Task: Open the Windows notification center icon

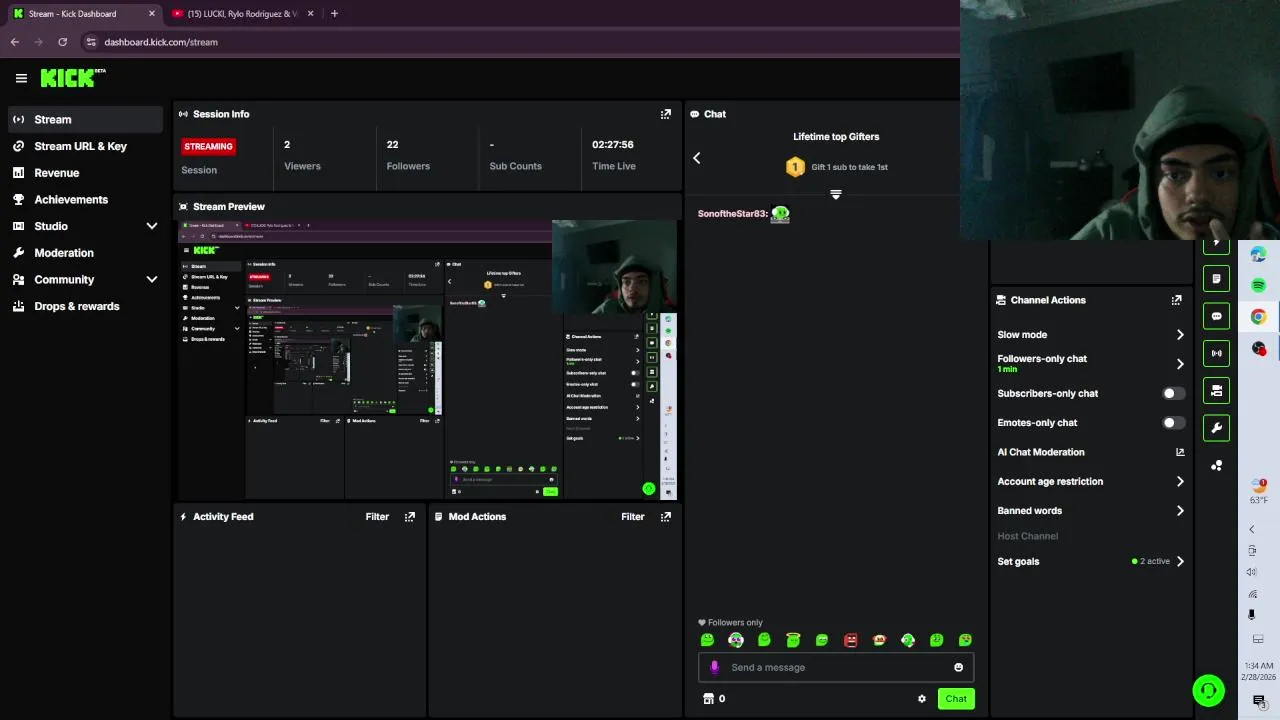Action: click(1259, 700)
